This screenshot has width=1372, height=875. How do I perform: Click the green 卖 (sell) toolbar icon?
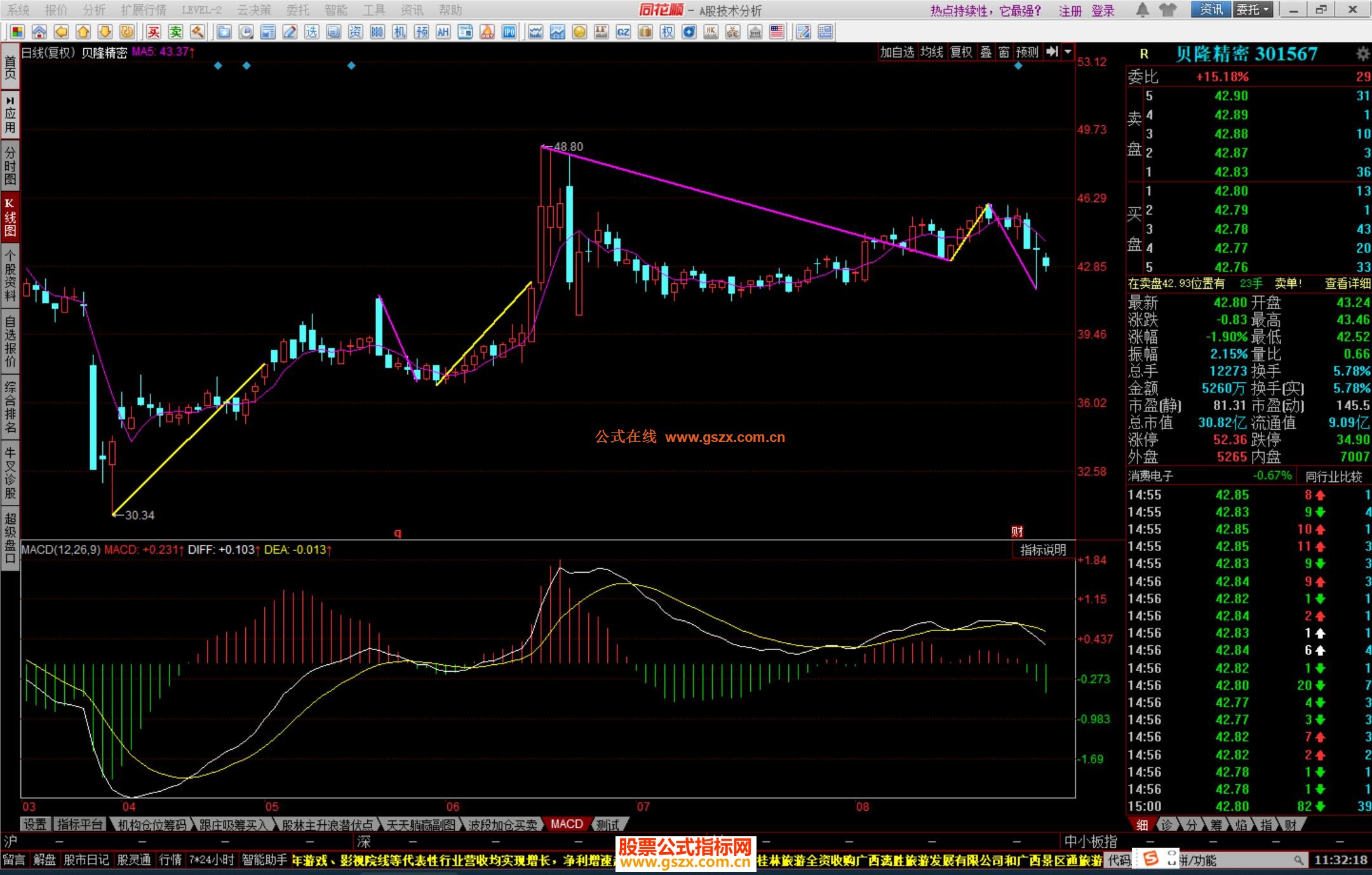(175, 32)
